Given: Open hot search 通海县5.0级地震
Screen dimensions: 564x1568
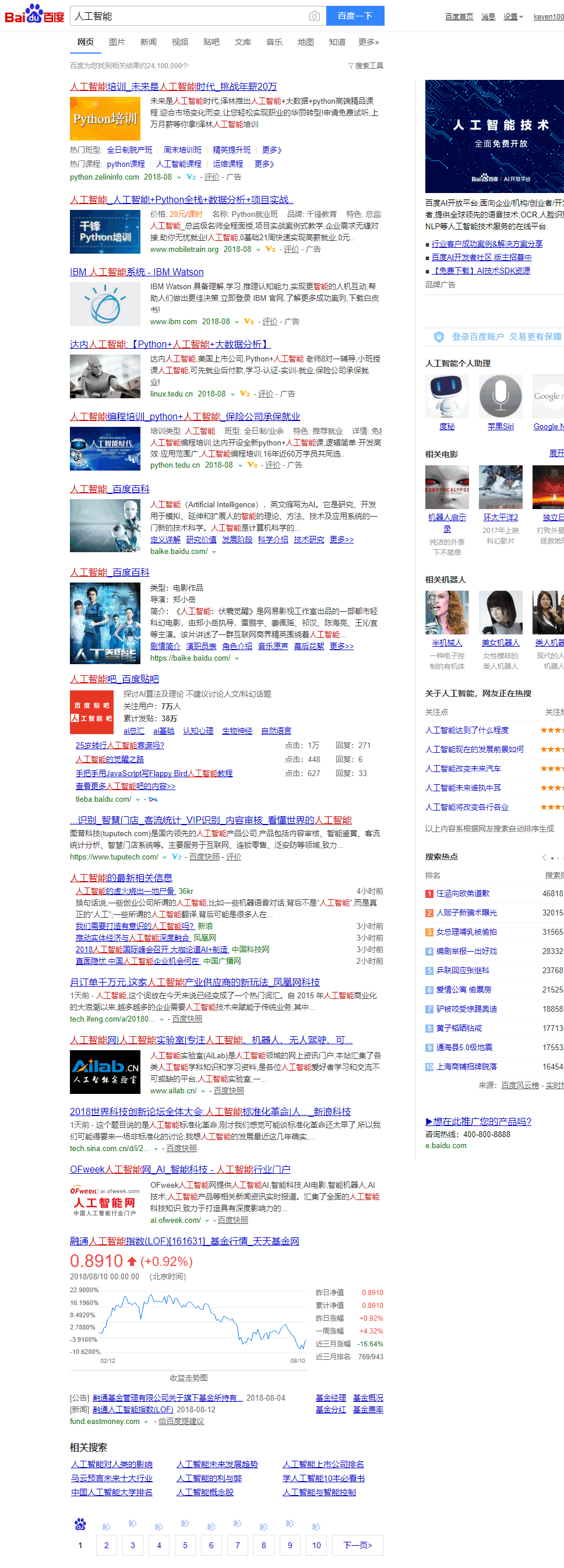Looking at the screenshot, I should [x=464, y=1047].
